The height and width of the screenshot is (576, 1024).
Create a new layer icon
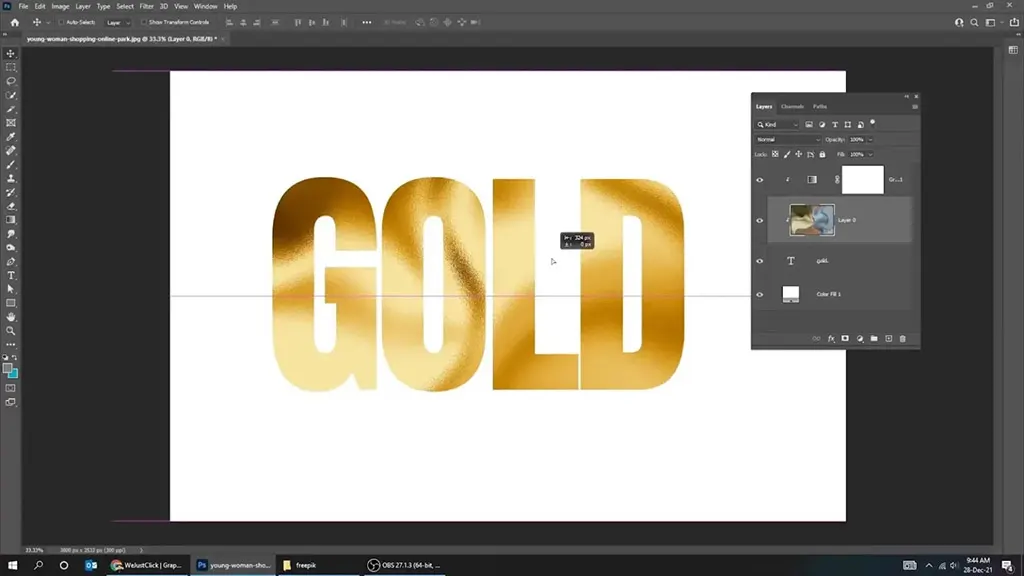point(888,339)
